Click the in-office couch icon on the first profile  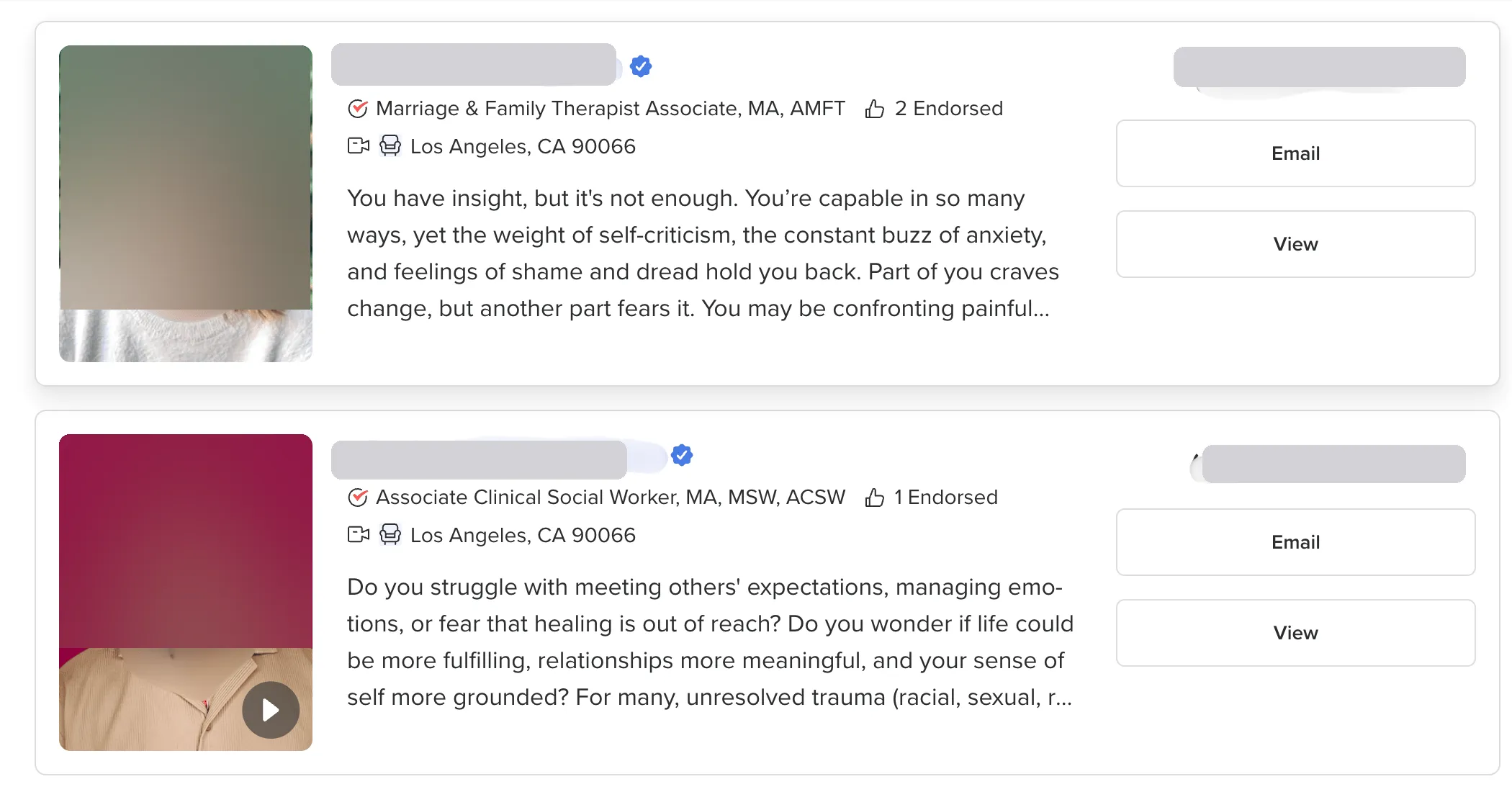click(390, 145)
